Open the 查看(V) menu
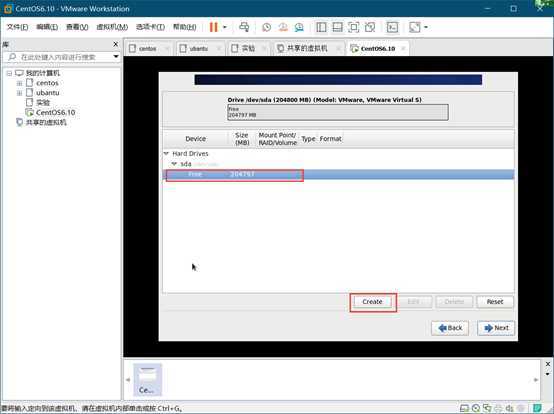The height and width of the screenshot is (414, 554). pos(77,27)
